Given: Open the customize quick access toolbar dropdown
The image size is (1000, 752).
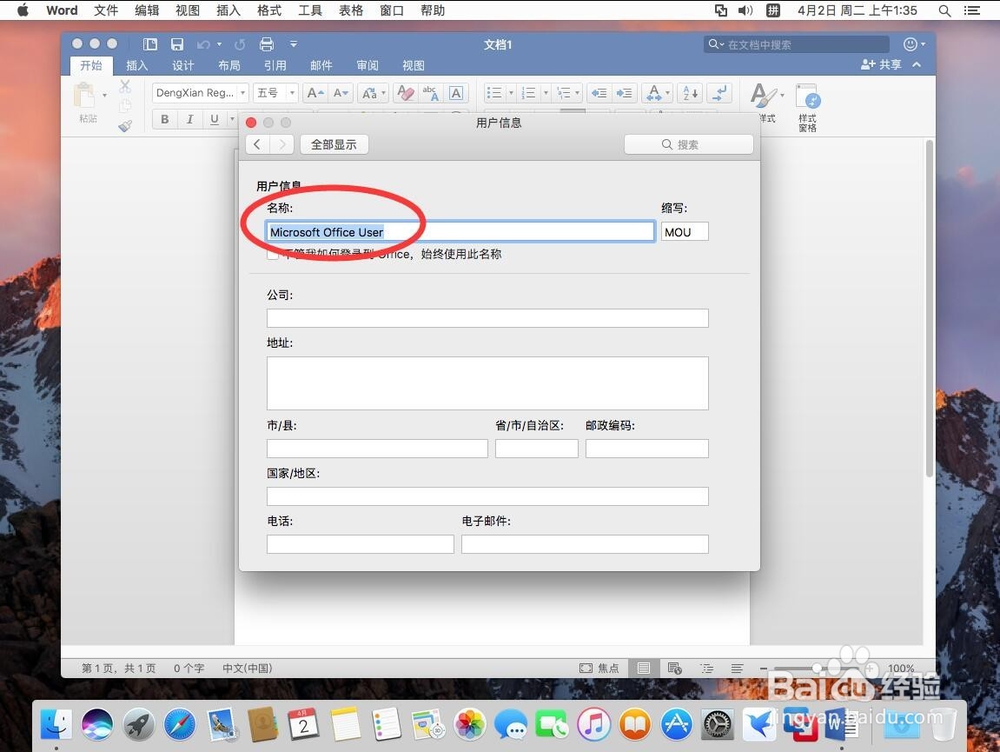Looking at the screenshot, I should [x=293, y=44].
